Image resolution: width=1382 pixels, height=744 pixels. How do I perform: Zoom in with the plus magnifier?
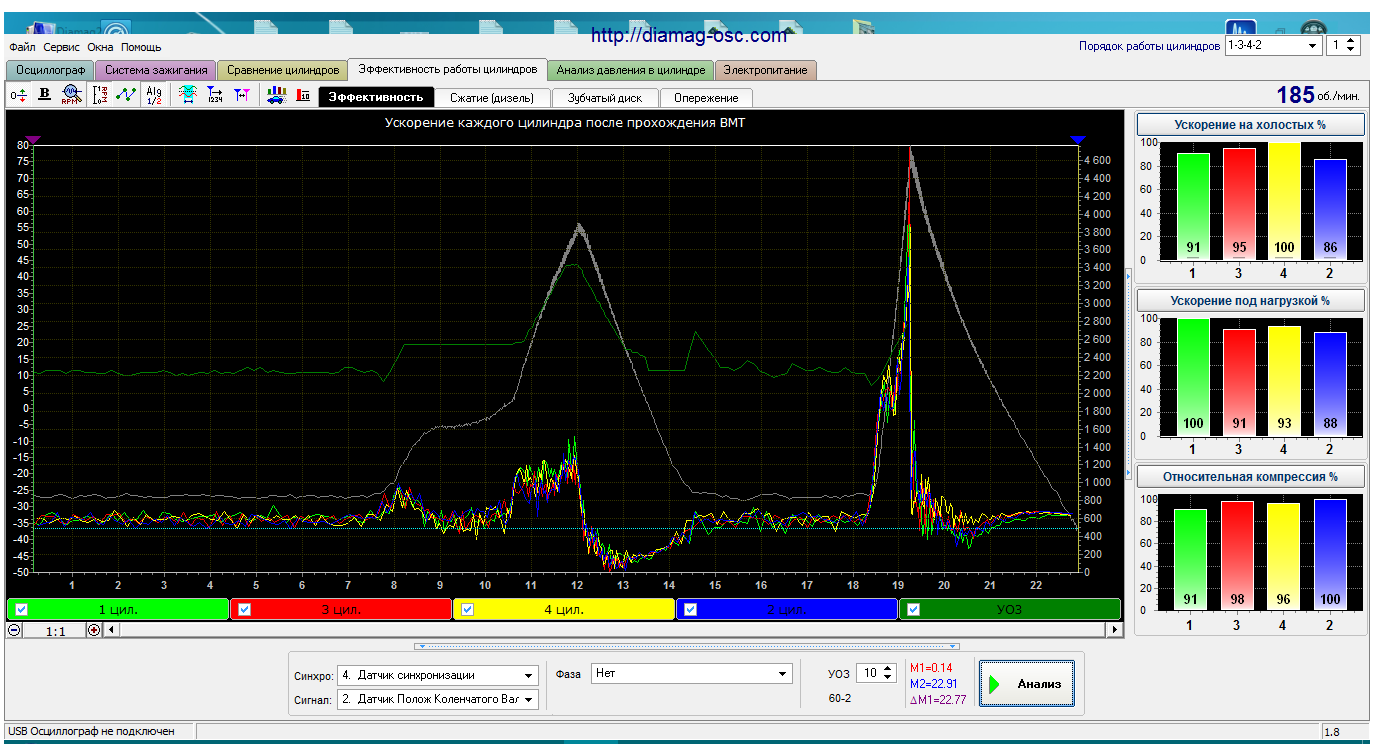(x=94, y=630)
